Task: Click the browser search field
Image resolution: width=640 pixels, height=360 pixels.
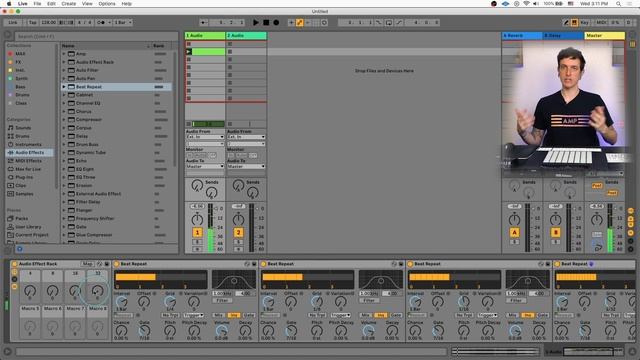Action: pyautogui.click(x=96, y=36)
